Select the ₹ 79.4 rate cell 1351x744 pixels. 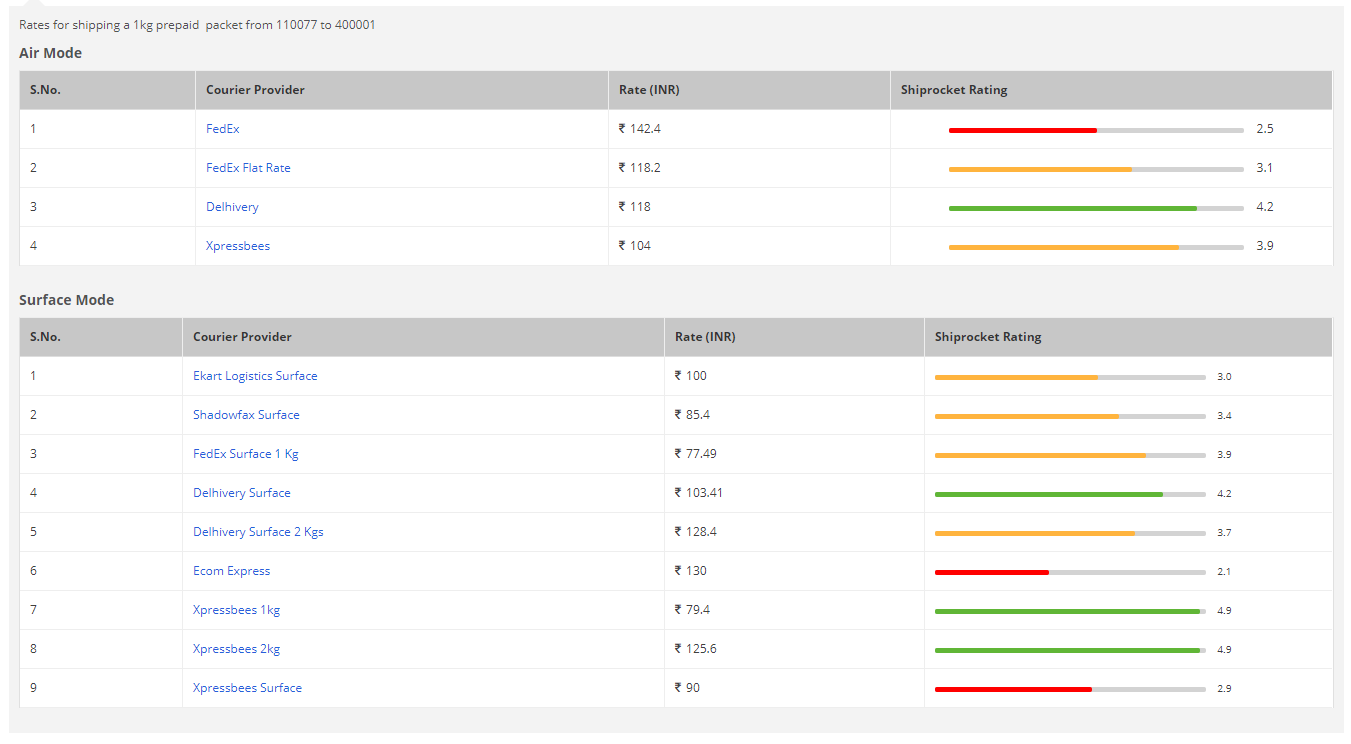(794, 610)
